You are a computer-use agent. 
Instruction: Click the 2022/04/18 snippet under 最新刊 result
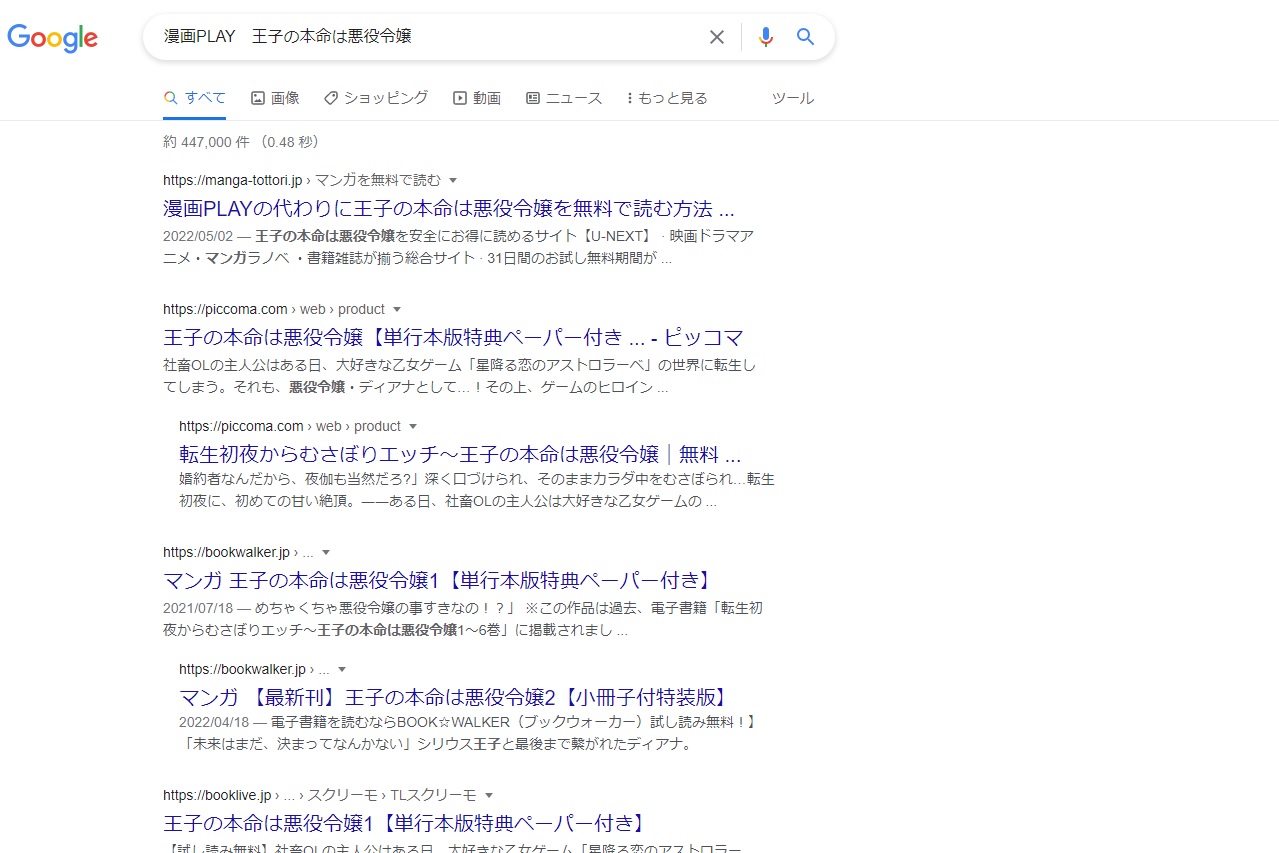(x=468, y=733)
